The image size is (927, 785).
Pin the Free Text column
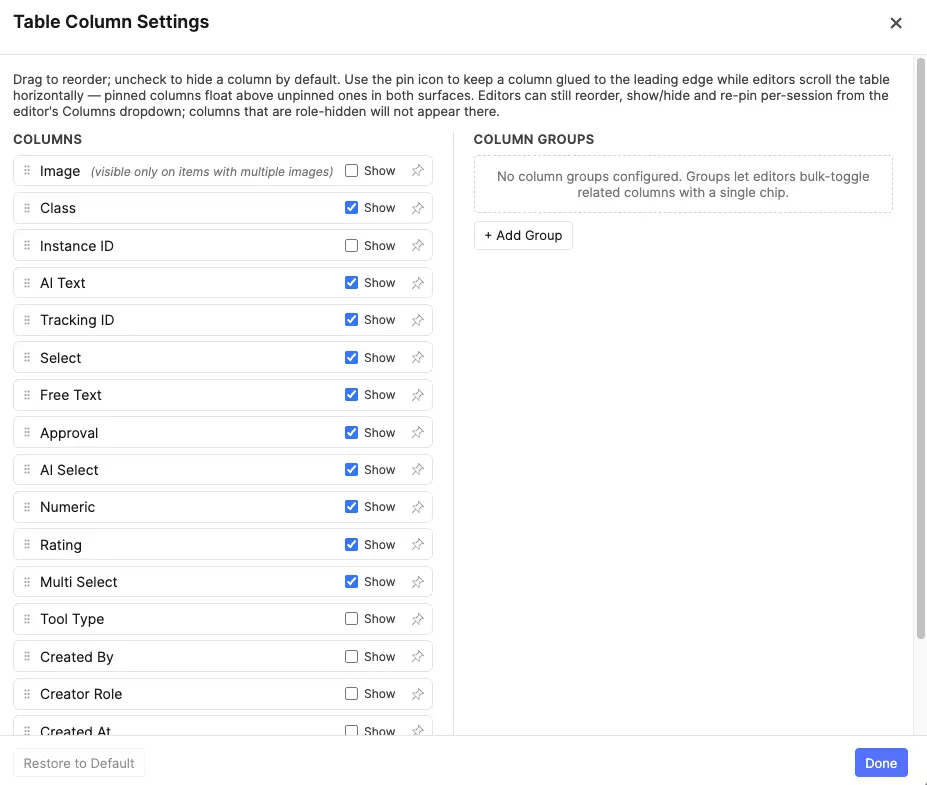418,395
